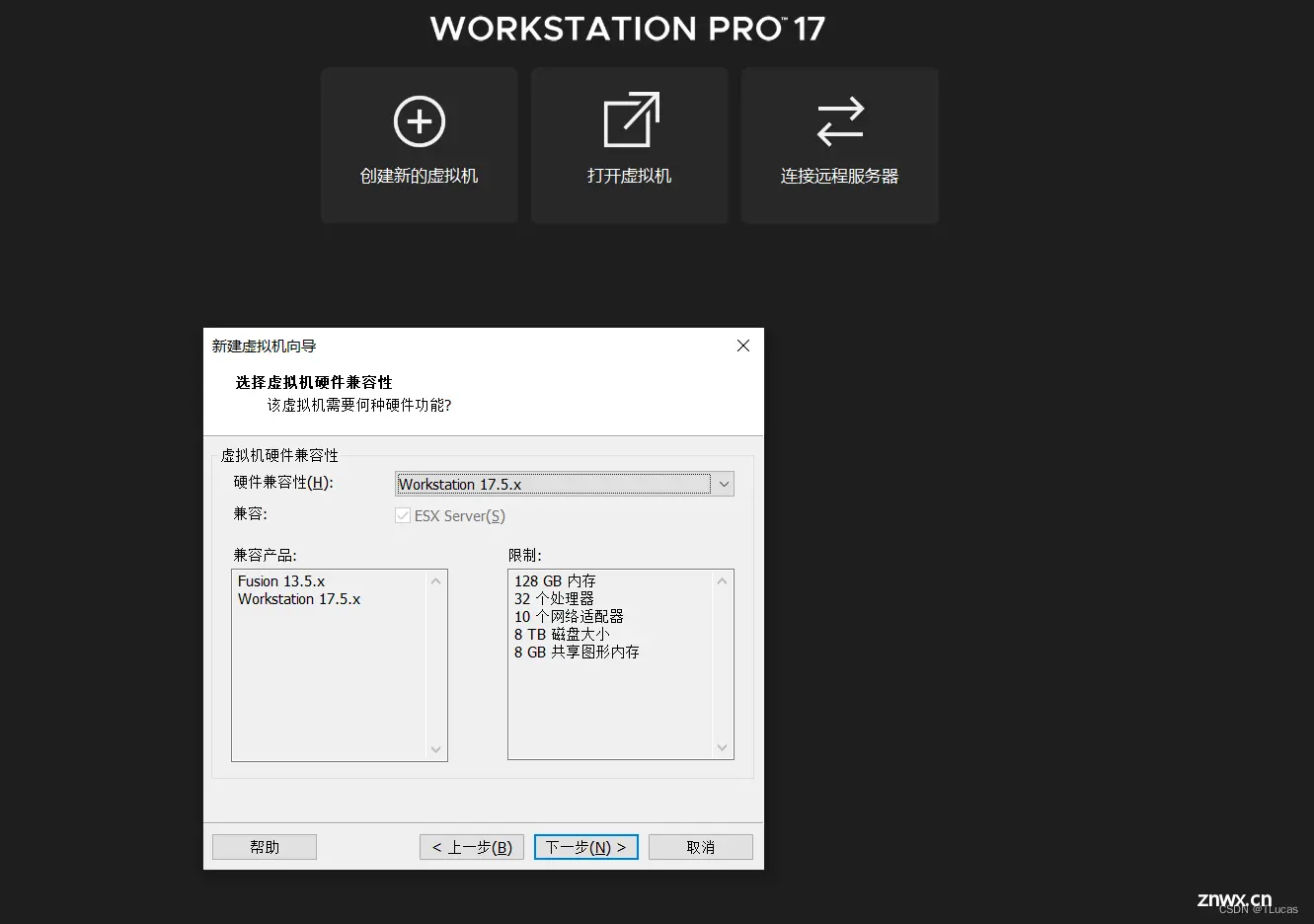Viewport: 1314px width, 924px height.
Task: Click the 128 GB 内存 limit entry
Action: point(555,581)
